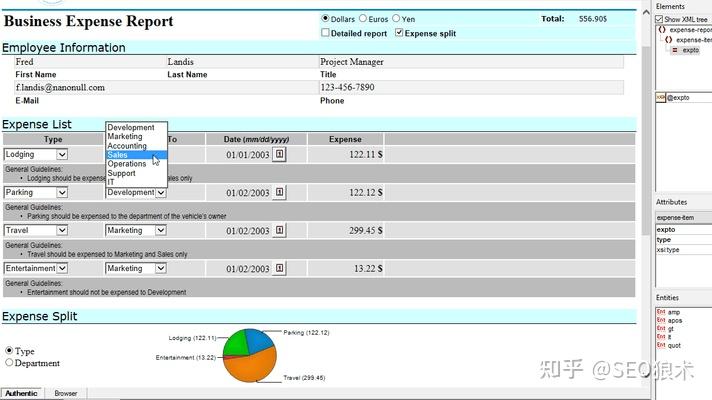Click the quot entity icon
This screenshot has height=400, width=712.
[x=661, y=345]
